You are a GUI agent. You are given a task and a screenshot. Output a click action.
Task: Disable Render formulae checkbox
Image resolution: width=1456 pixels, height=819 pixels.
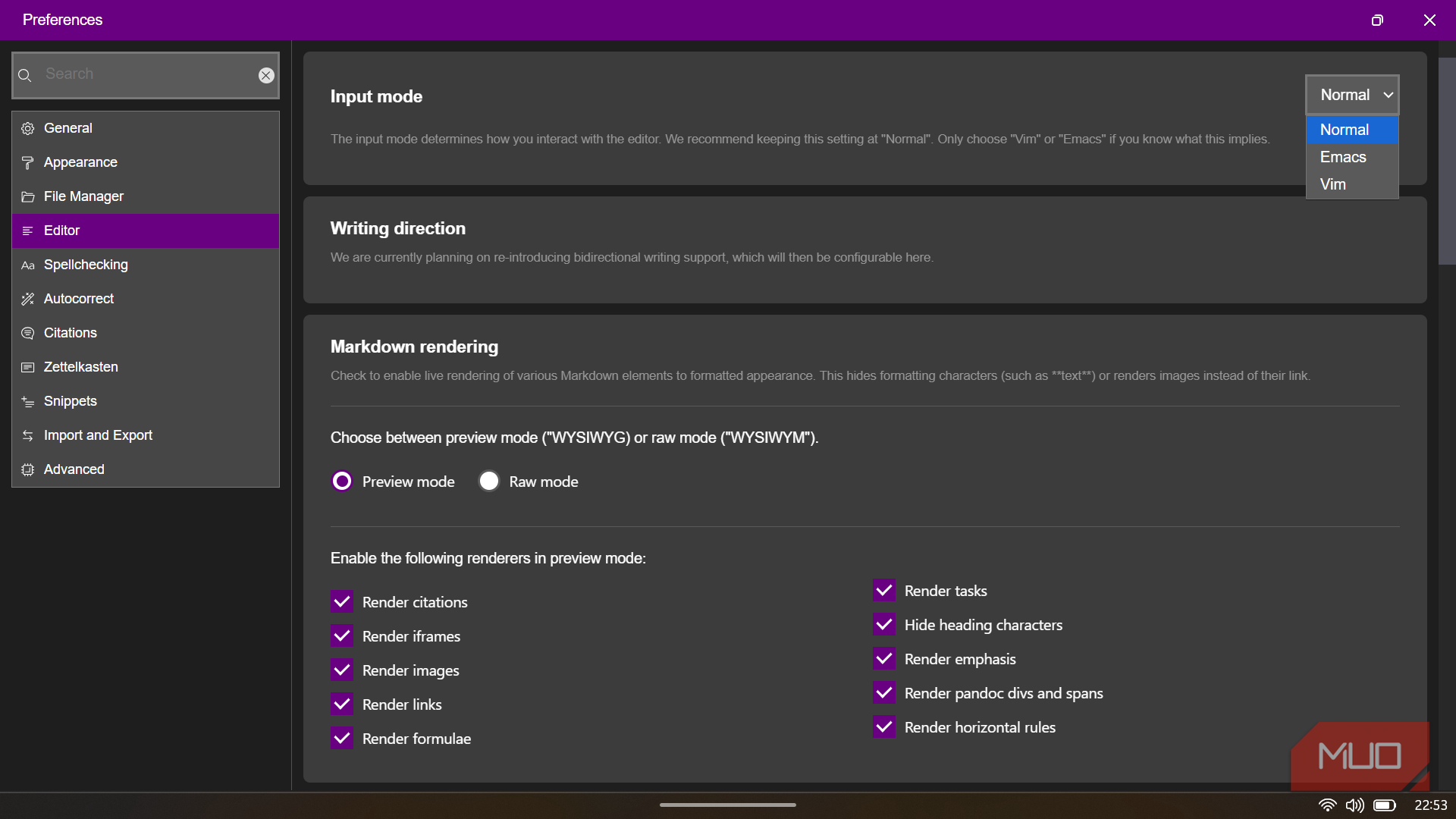[x=342, y=739]
